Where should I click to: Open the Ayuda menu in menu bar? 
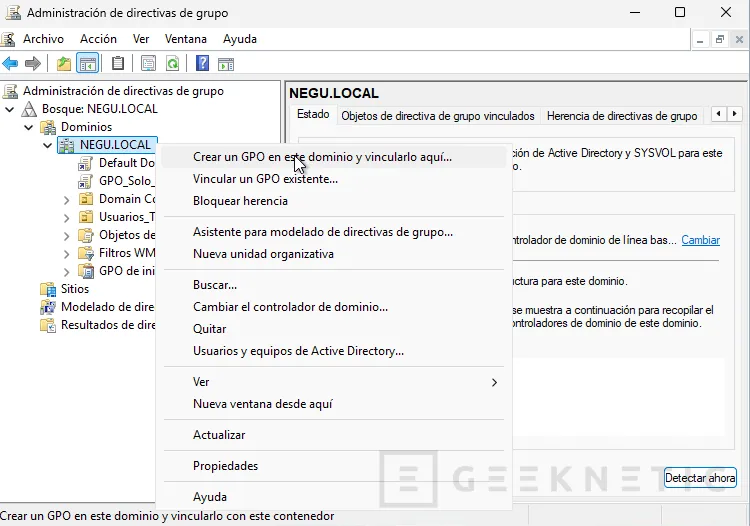[x=240, y=39]
